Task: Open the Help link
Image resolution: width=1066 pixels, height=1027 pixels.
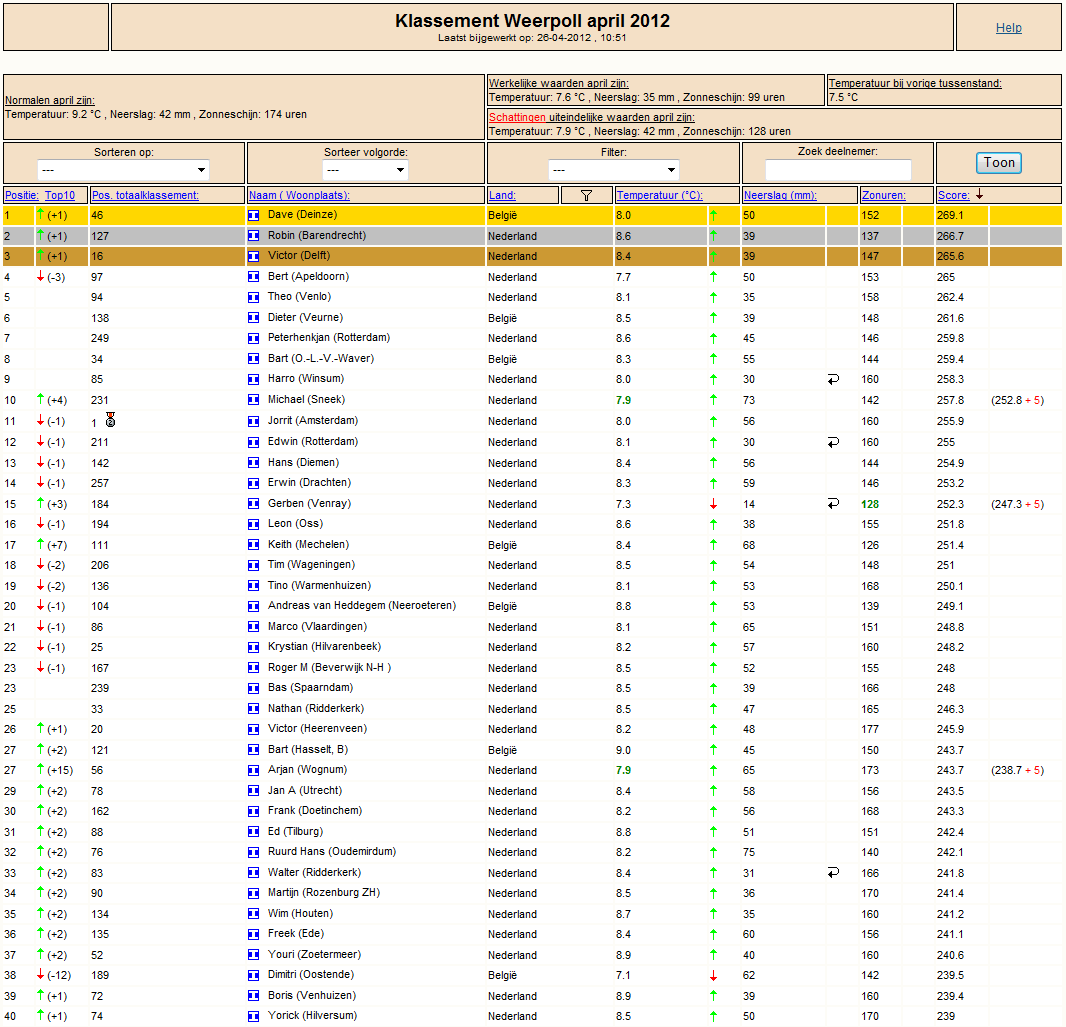Action: 1009,28
